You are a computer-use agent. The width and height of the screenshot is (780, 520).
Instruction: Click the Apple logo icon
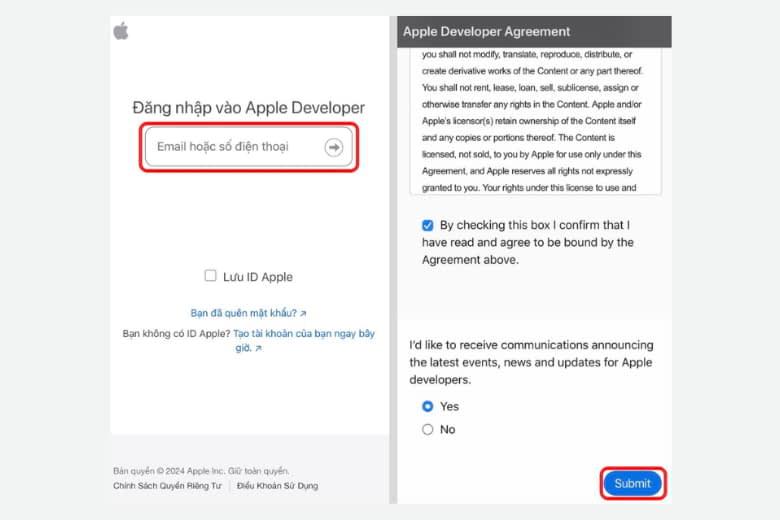coord(121,31)
